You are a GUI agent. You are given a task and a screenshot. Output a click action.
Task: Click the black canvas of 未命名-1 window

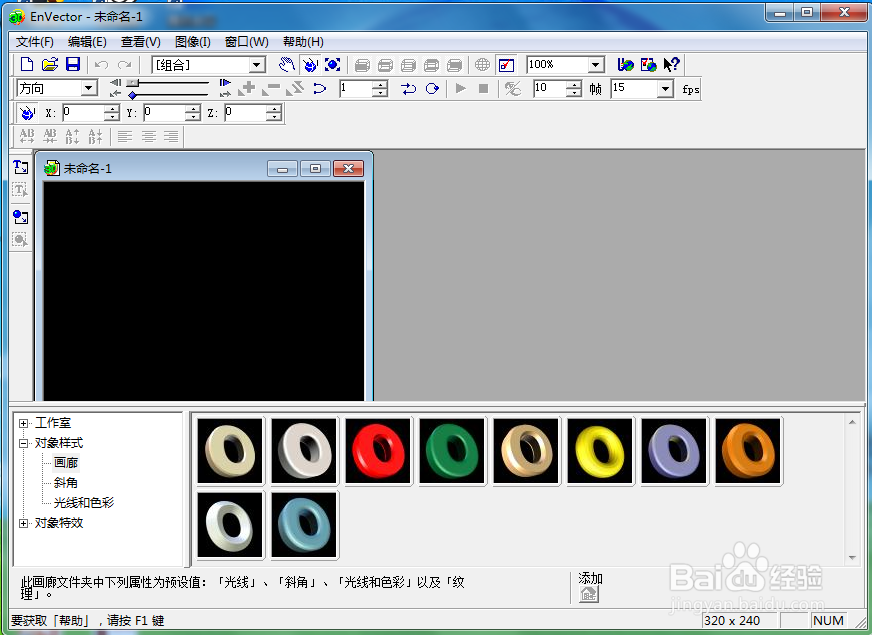pyautogui.click(x=204, y=290)
